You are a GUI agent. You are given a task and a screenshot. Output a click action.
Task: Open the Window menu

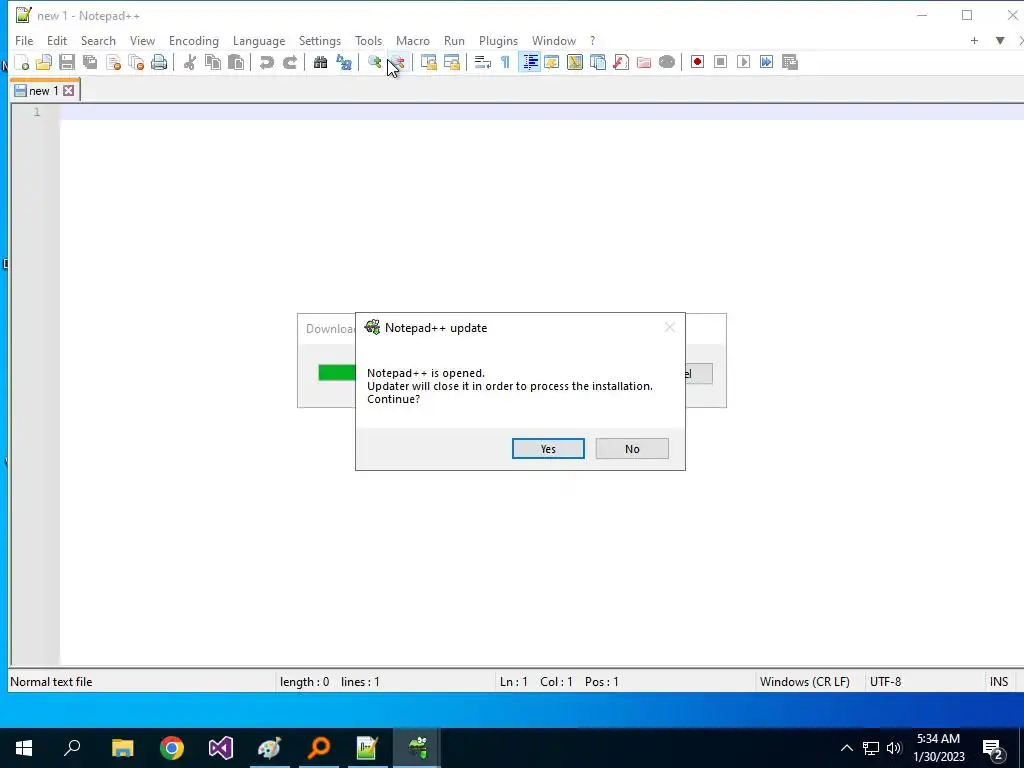pyautogui.click(x=554, y=40)
